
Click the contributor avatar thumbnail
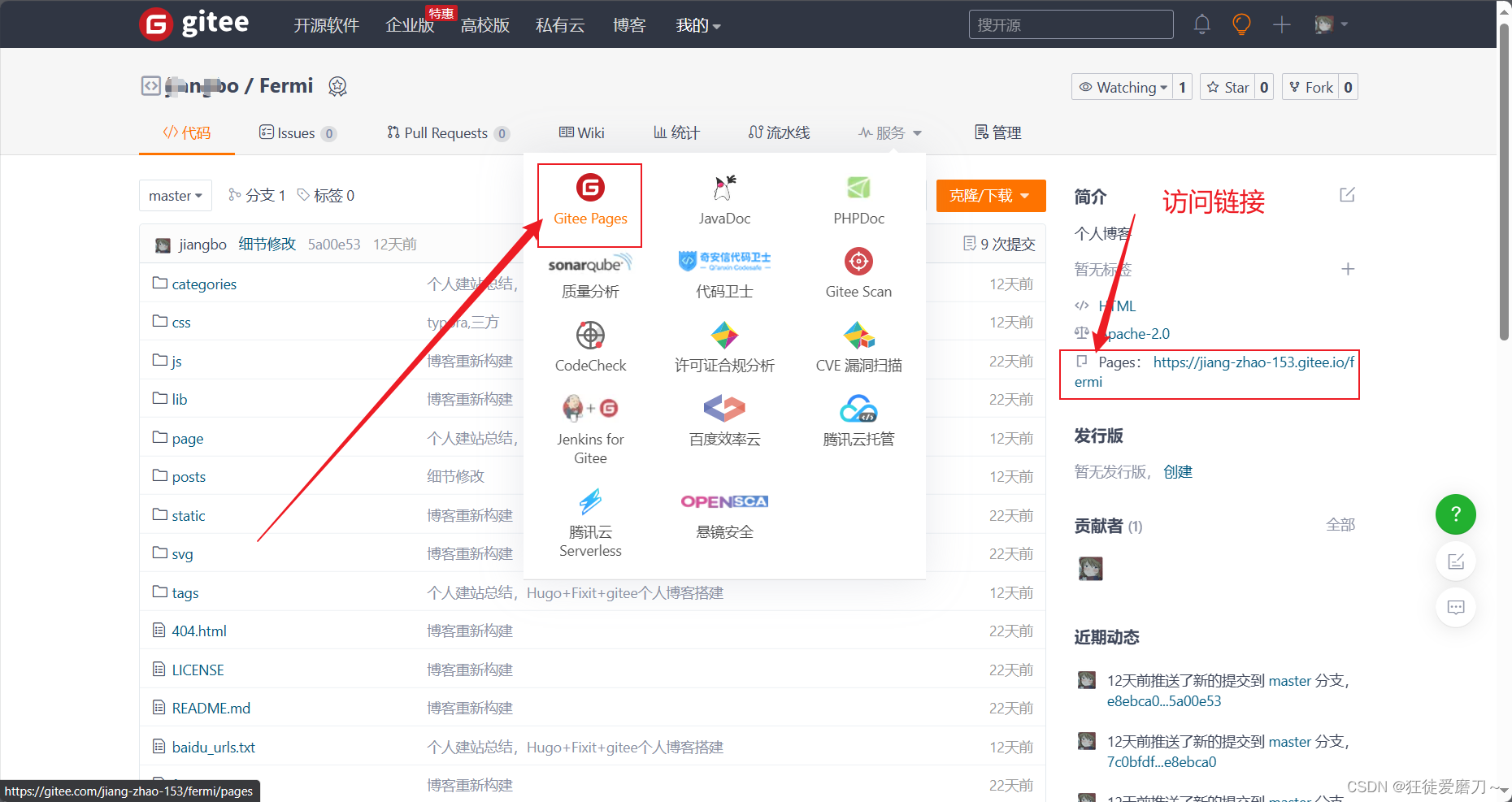(x=1090, y=568)
